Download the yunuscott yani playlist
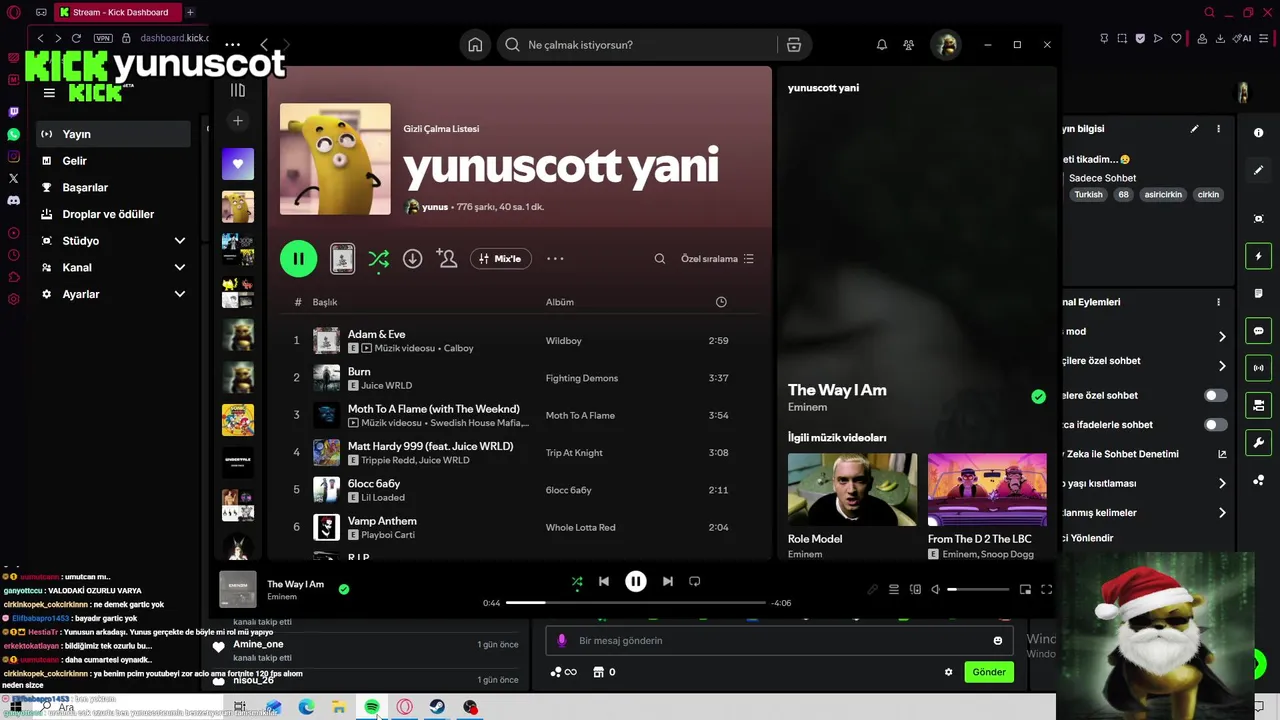 [x=412, y=259]
